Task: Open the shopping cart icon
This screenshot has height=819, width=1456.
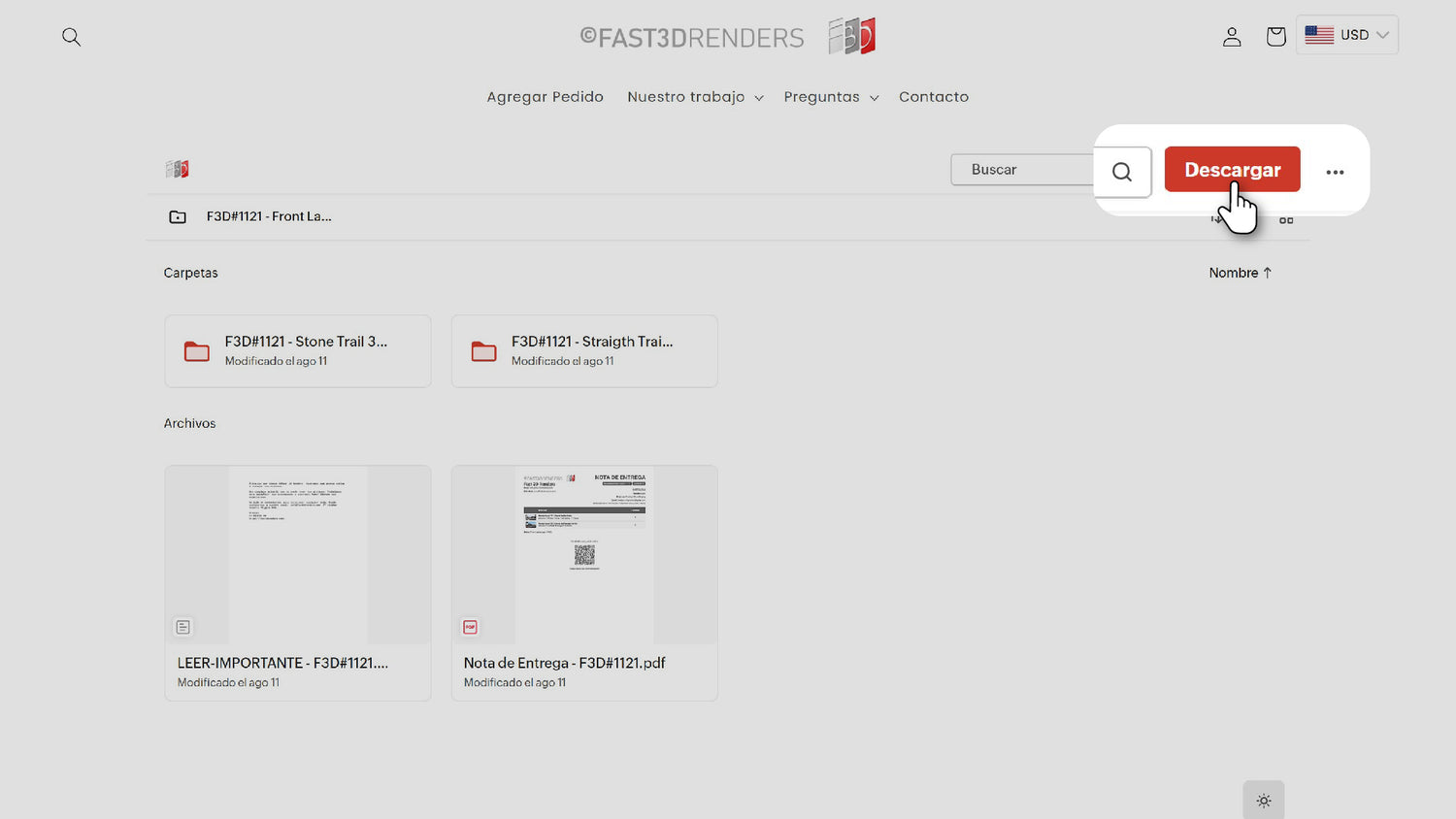Action: tap(1275, 37)
